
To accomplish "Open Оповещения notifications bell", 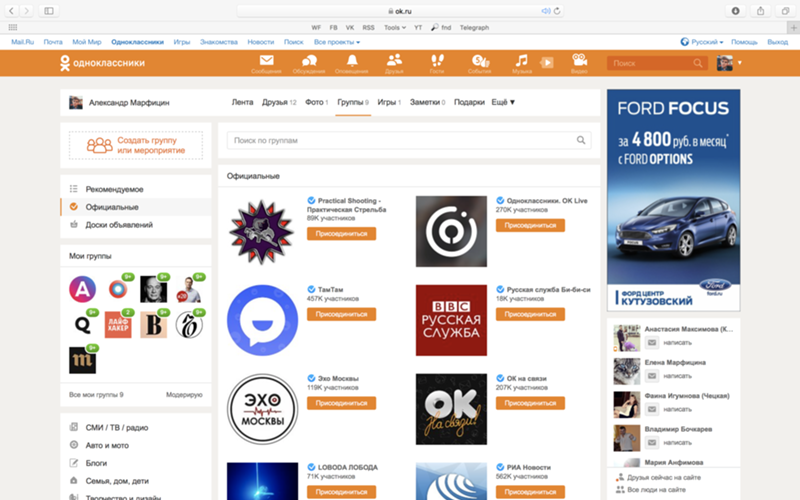I will [x=352, y=63].
